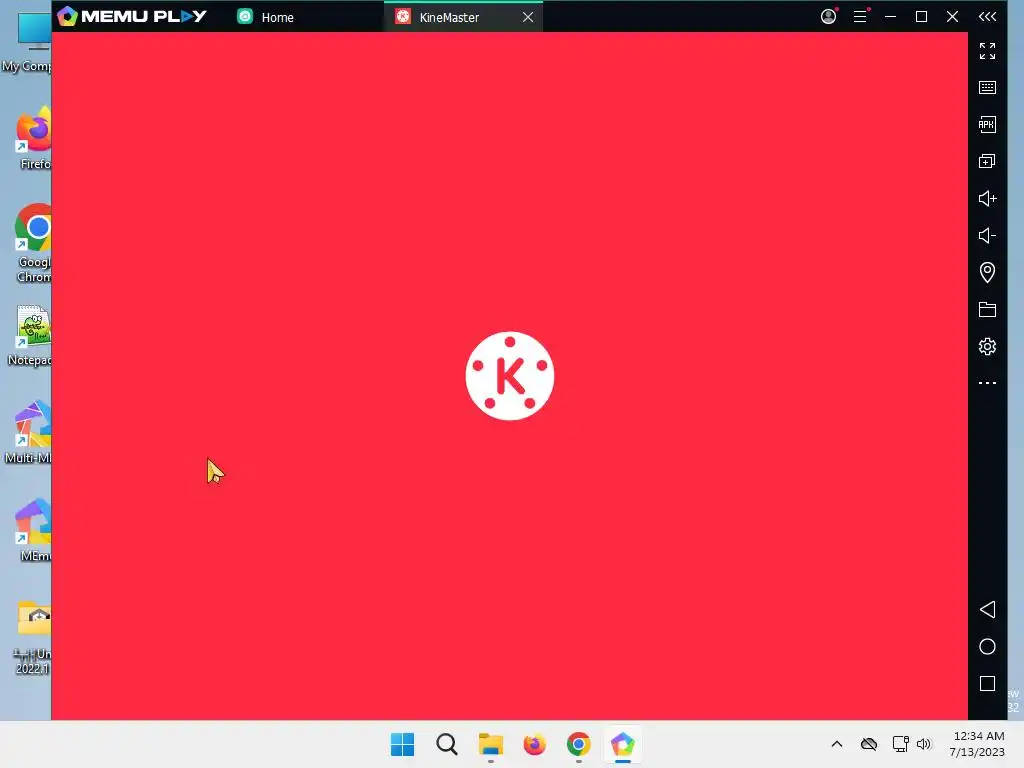Select the Multi-MEmu desktop shortcut
This screenshot has width=1024, height=768.
tap(29, 432)
